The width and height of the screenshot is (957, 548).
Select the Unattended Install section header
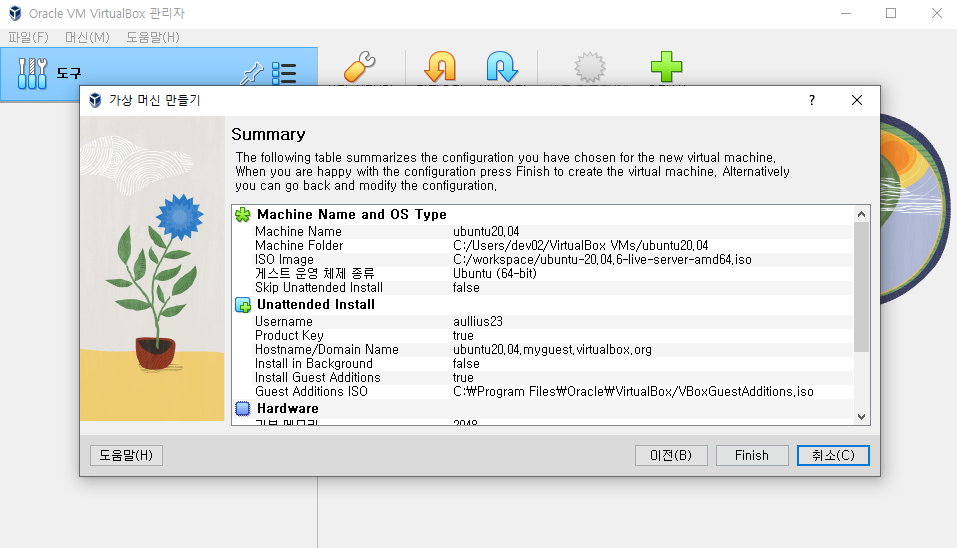click(316, 305)
